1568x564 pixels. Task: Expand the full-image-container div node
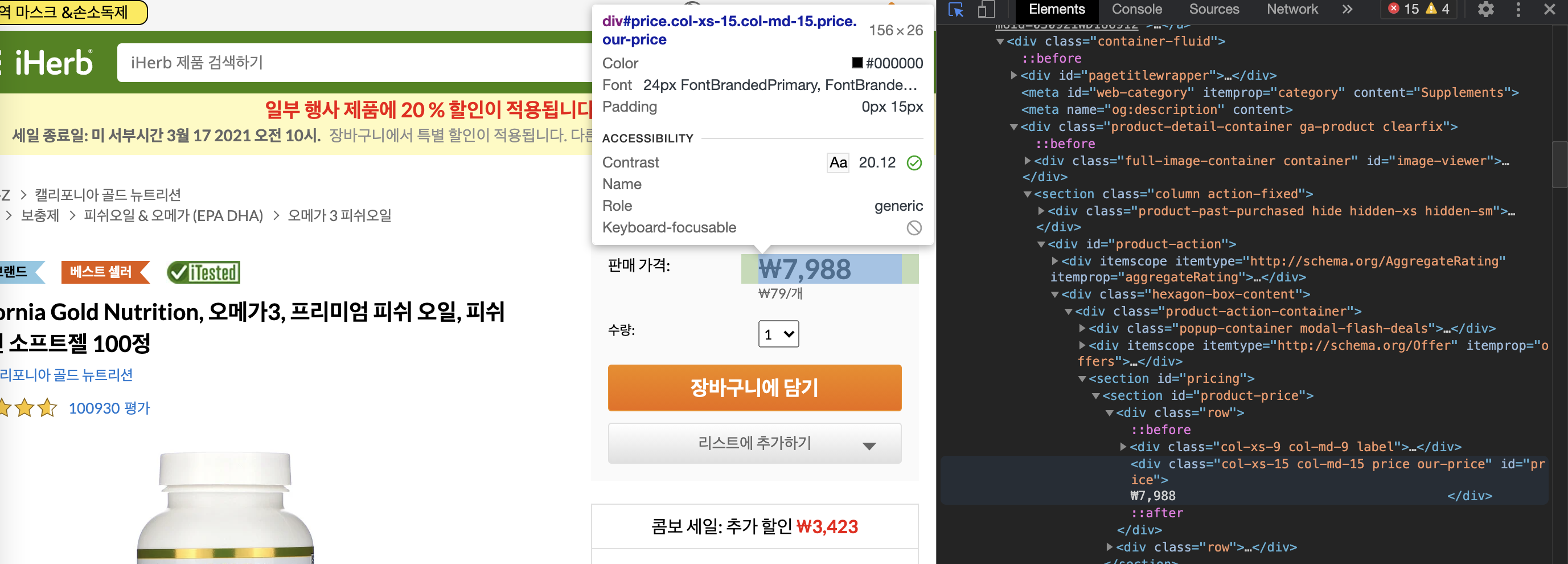[x=1028, y=161]
